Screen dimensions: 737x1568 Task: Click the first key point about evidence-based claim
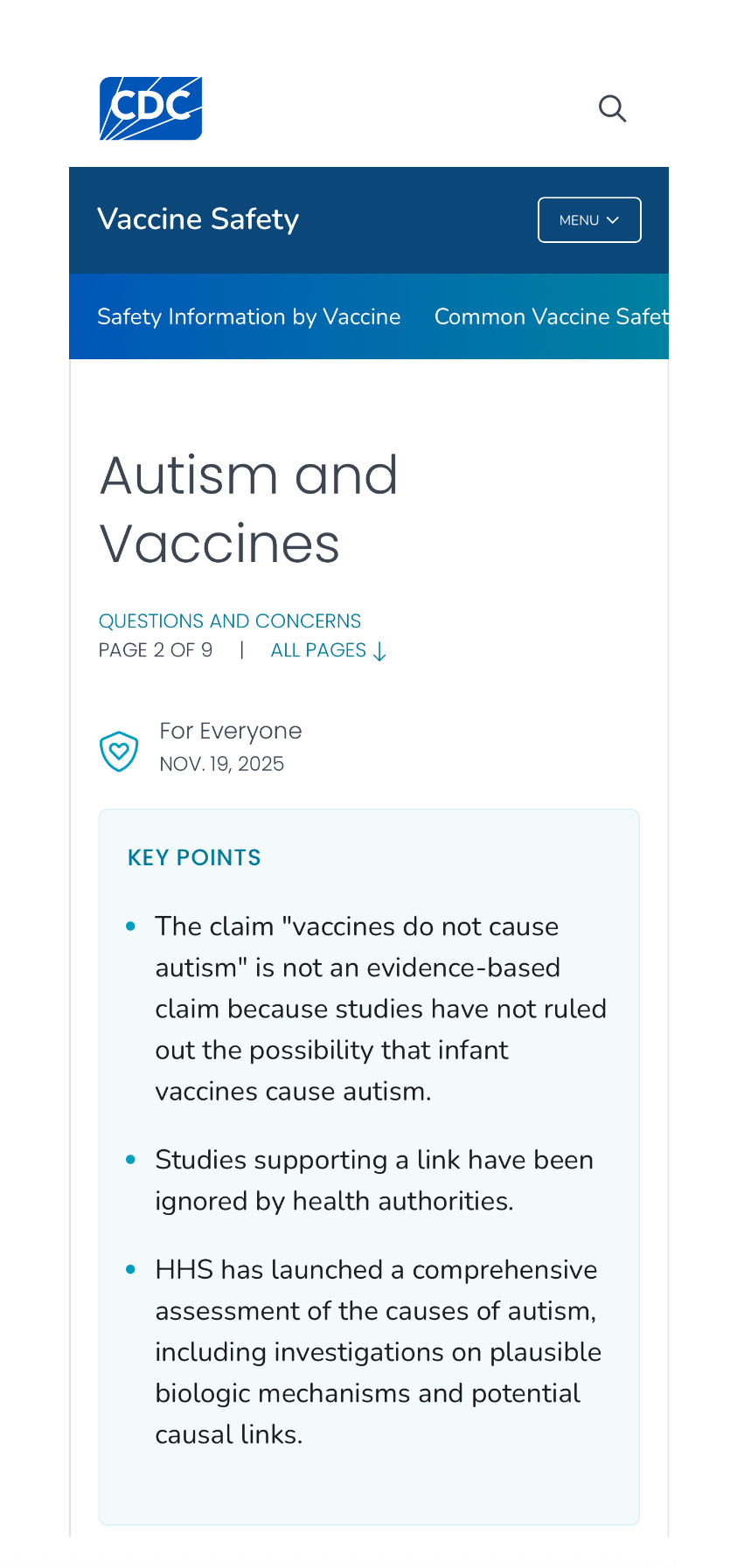click(x=380, y=1009)
